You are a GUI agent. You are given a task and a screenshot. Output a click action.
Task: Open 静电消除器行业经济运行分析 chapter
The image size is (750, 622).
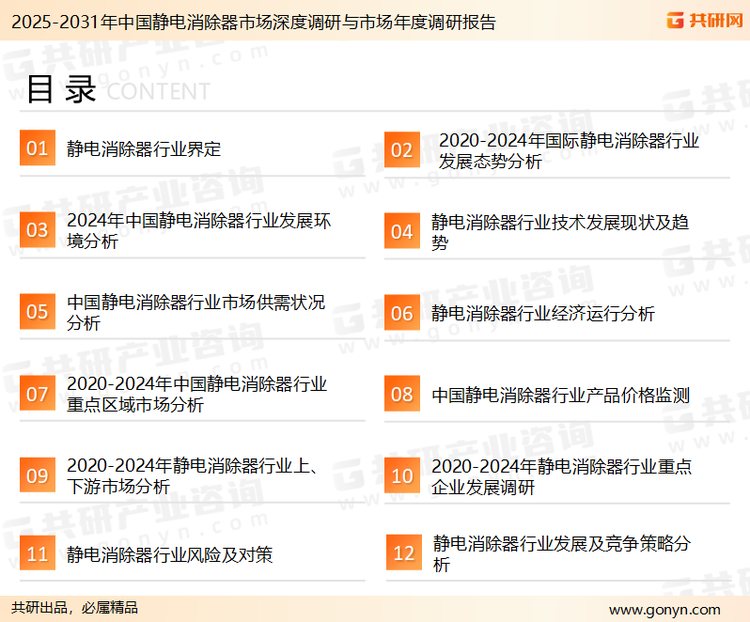click(543, 313)
